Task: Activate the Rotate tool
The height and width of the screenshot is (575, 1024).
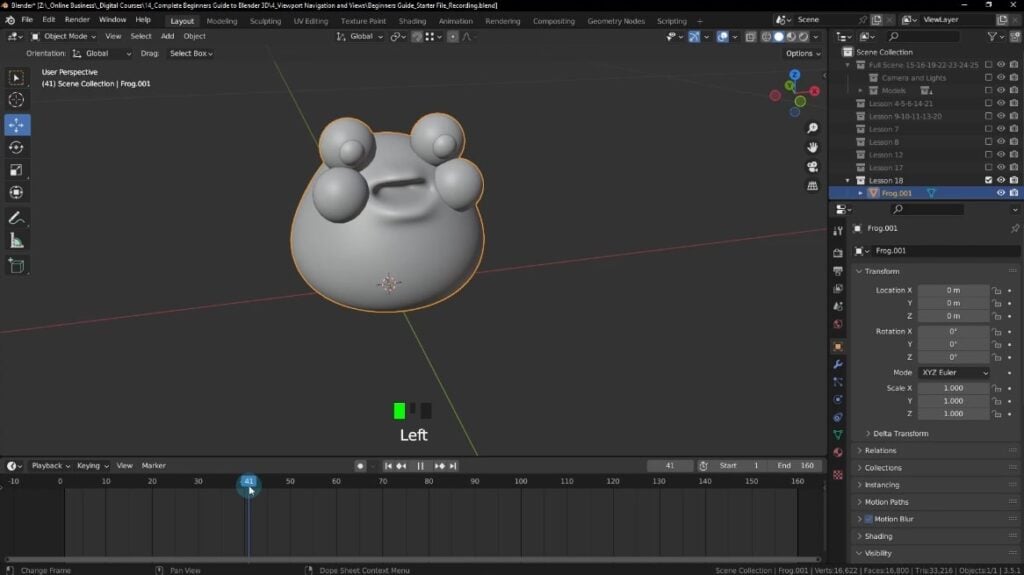Action: [16, 147]
